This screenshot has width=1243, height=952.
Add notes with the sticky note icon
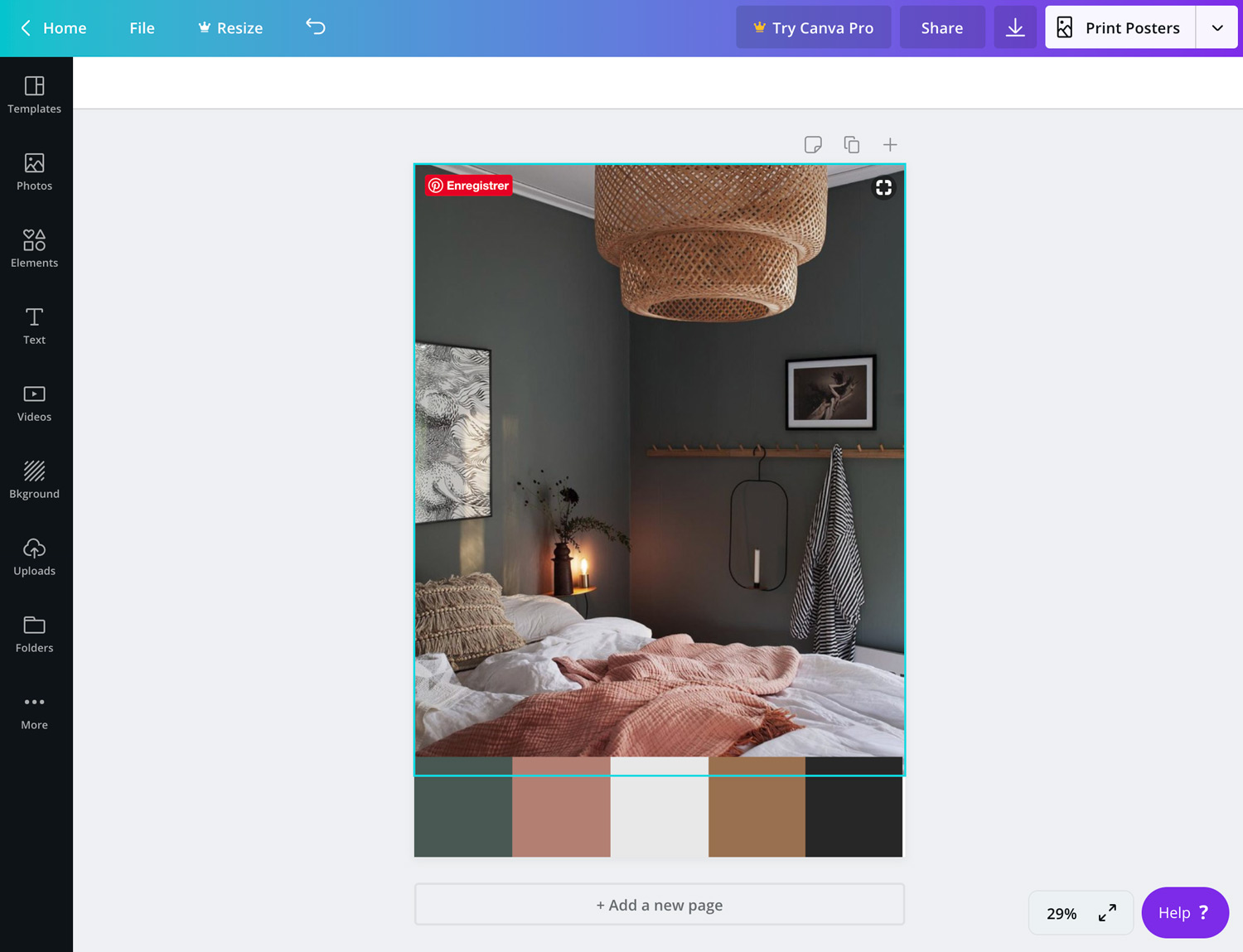(x=813, y=144)
